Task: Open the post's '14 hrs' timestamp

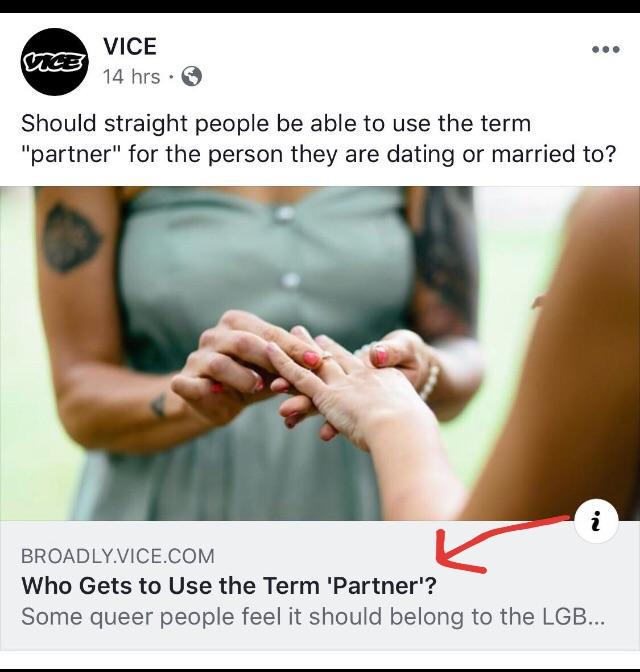Action: 132,77
